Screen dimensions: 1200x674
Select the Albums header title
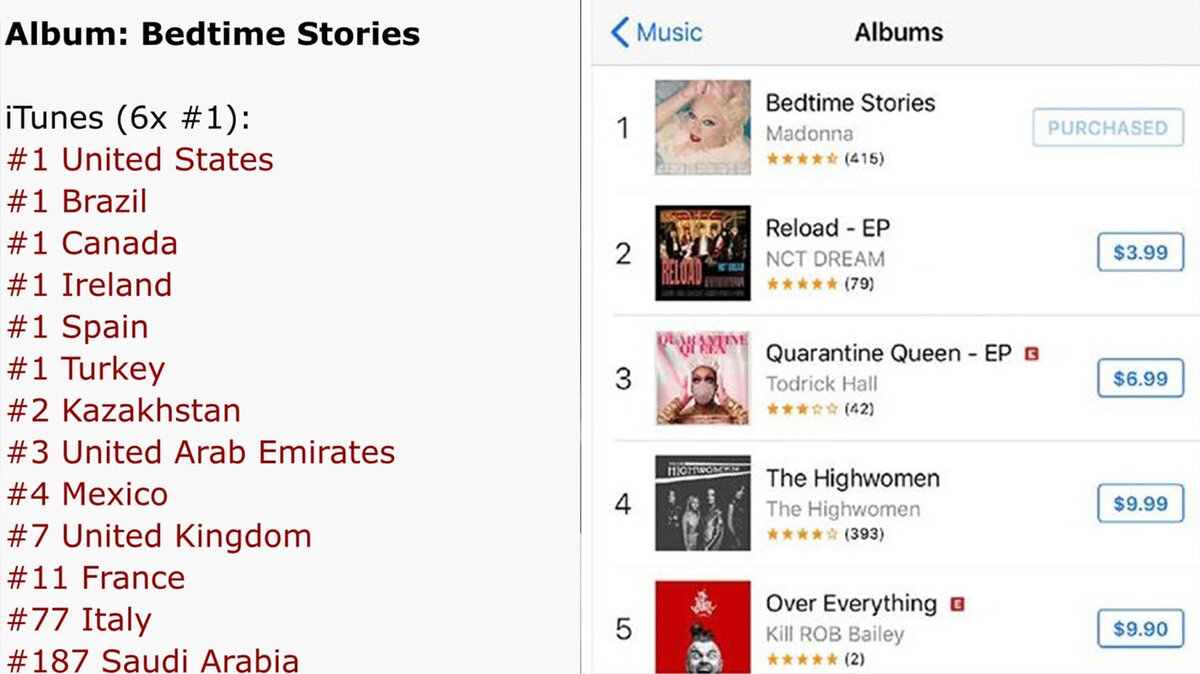point(897,32)
